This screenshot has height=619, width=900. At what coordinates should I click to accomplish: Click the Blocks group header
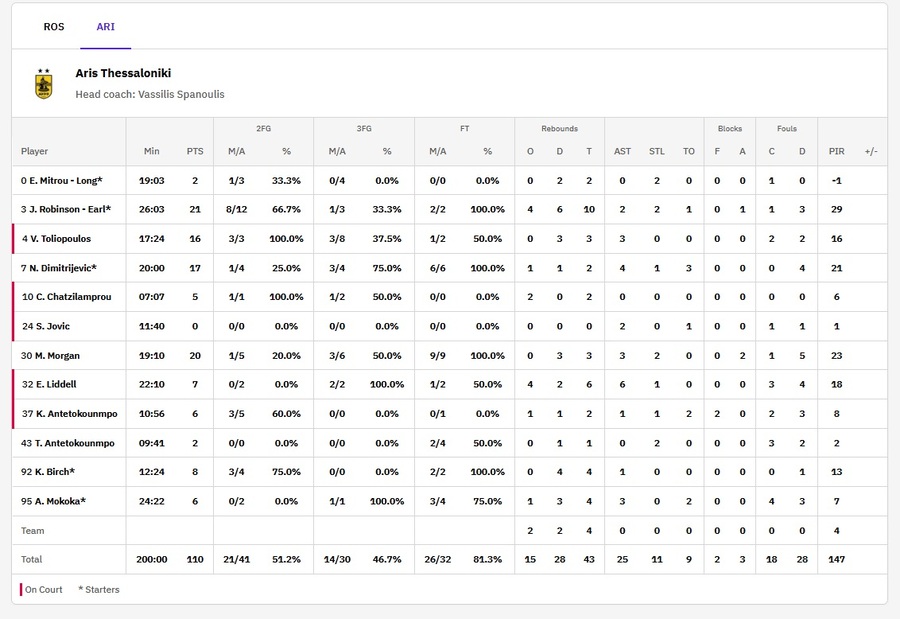tap(730, 129)
